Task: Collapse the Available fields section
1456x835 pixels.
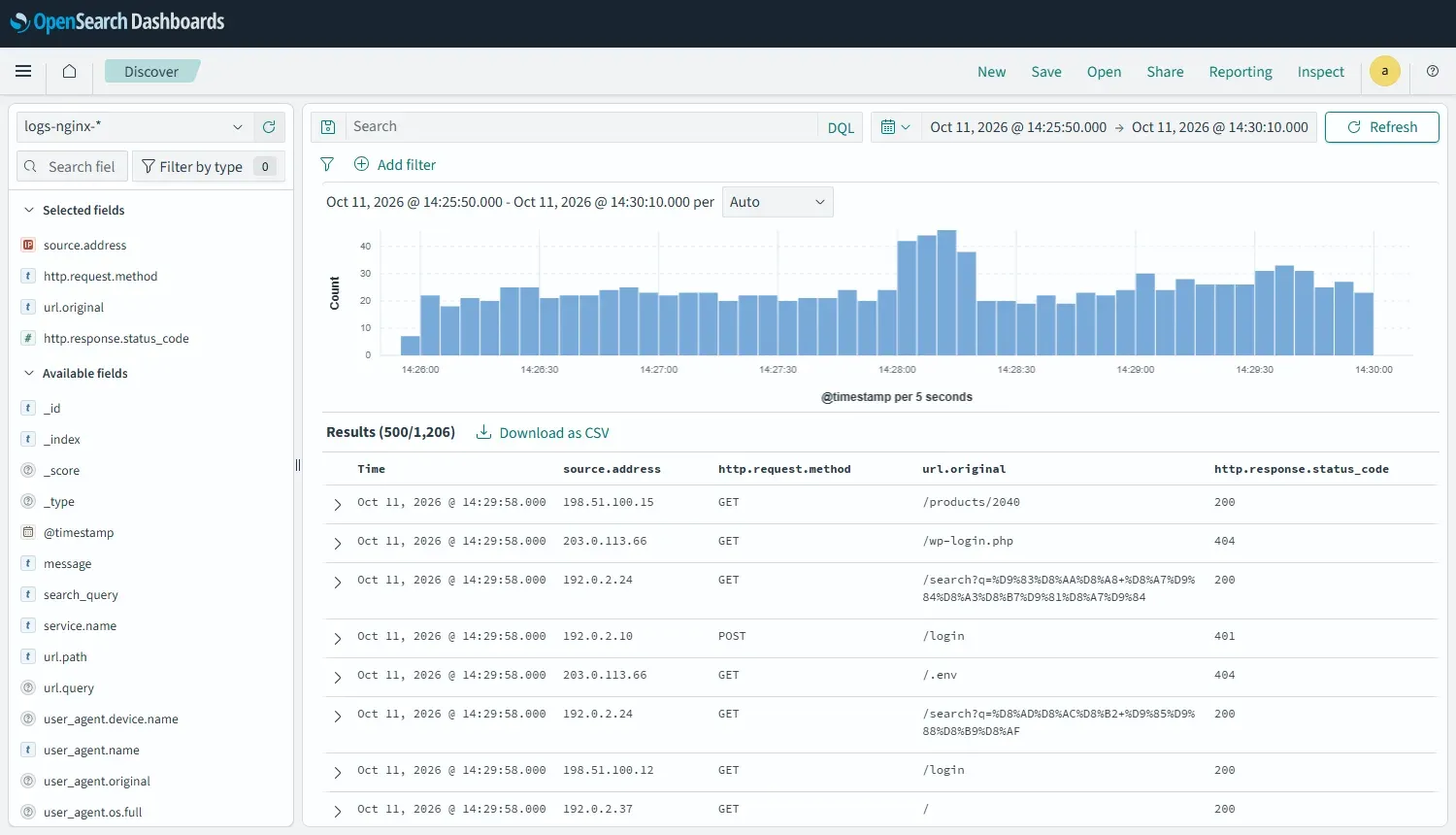Action: pyautogui.click(x=29, y=373)
